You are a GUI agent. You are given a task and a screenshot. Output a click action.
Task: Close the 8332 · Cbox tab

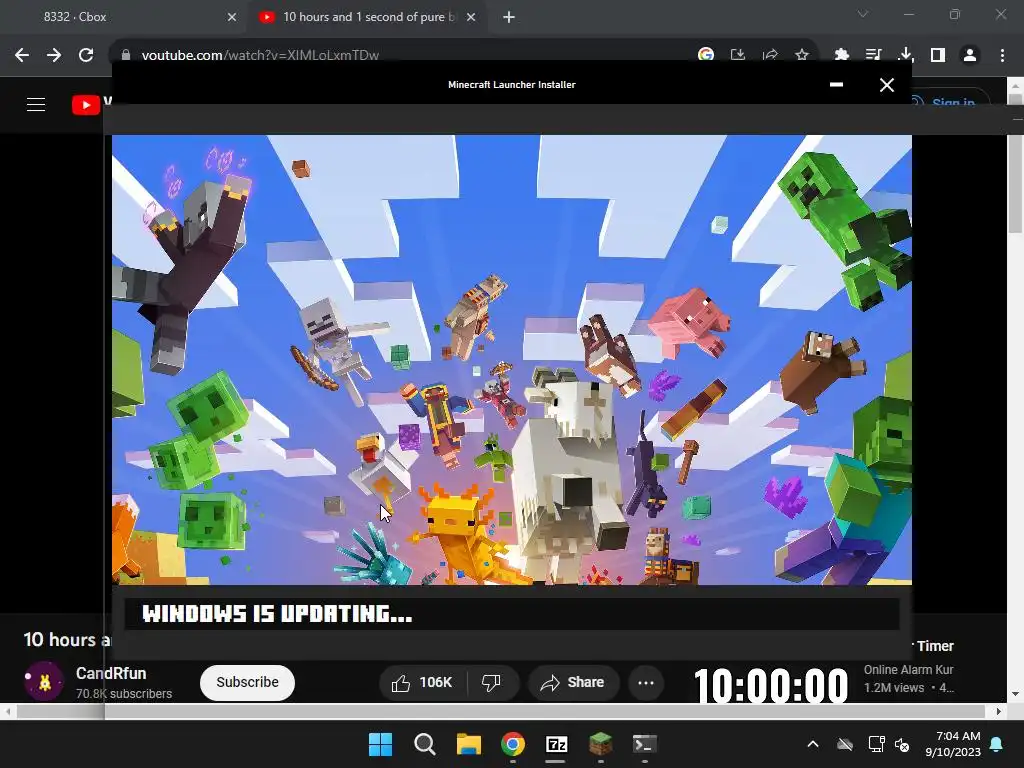point(232,17)
